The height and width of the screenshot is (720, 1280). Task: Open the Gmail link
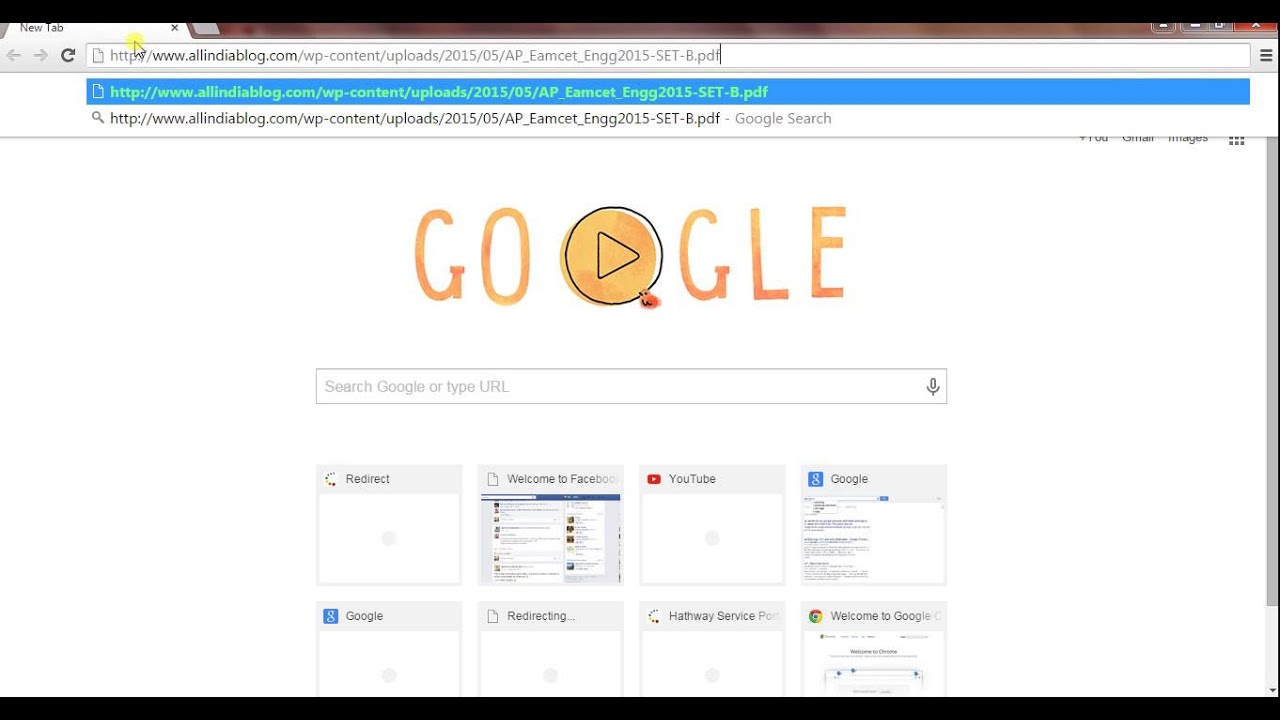pyautogui.click(x=1138, y=139)
